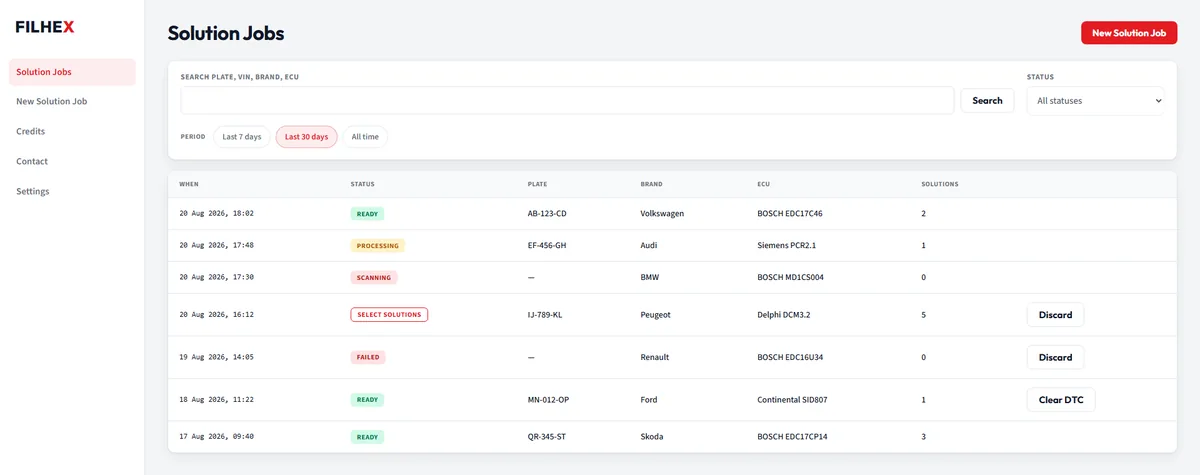The image size is (1200, 475).
Task: Go to New Solution Job sidebar item
Action: pos(72,101)
